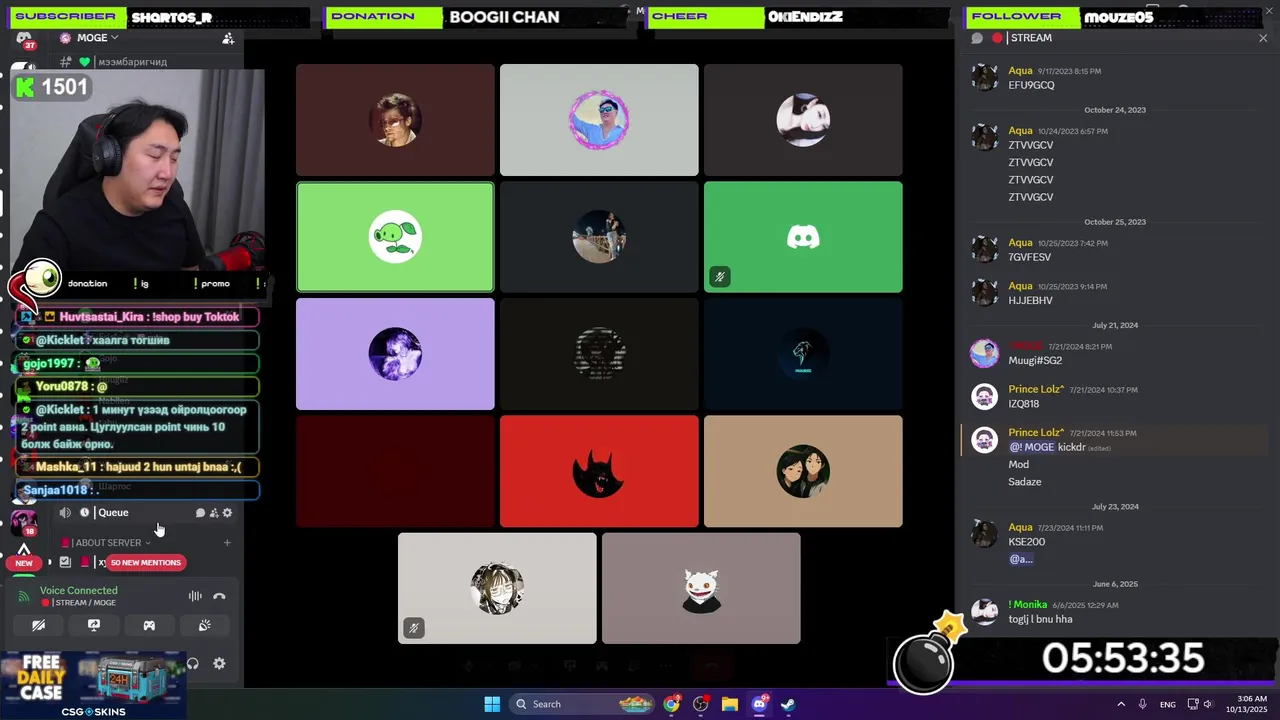Viewport: 1280px width, 720px height.
Task: Focus the red tile with black bat avatar
Action: pyautogui.click(x=599, y=471)
